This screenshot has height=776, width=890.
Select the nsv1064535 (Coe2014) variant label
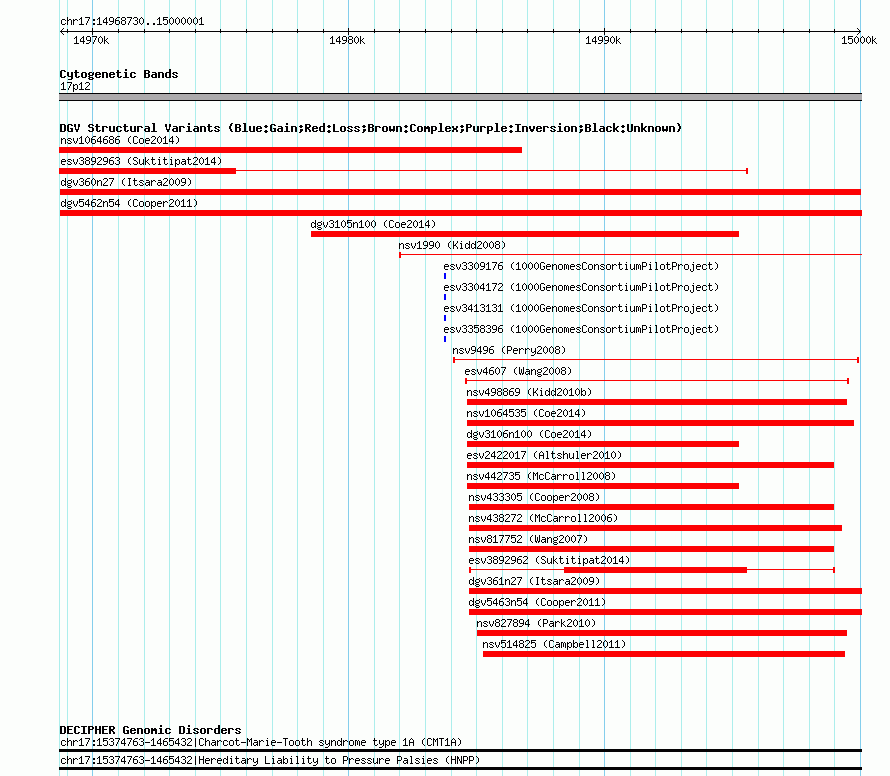(526, 413)
